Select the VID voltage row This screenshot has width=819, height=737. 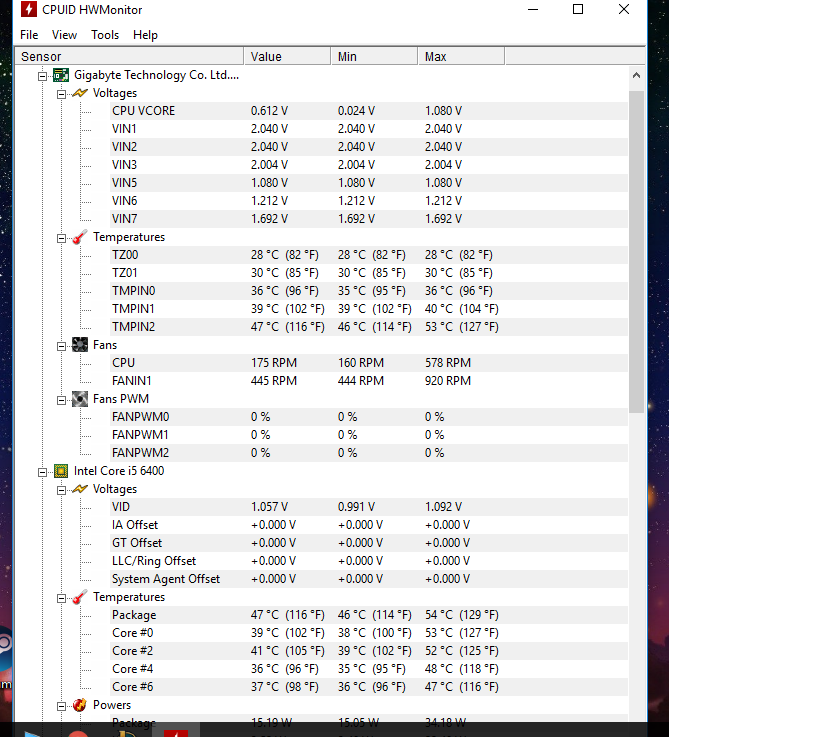click(x=368, y=507)
